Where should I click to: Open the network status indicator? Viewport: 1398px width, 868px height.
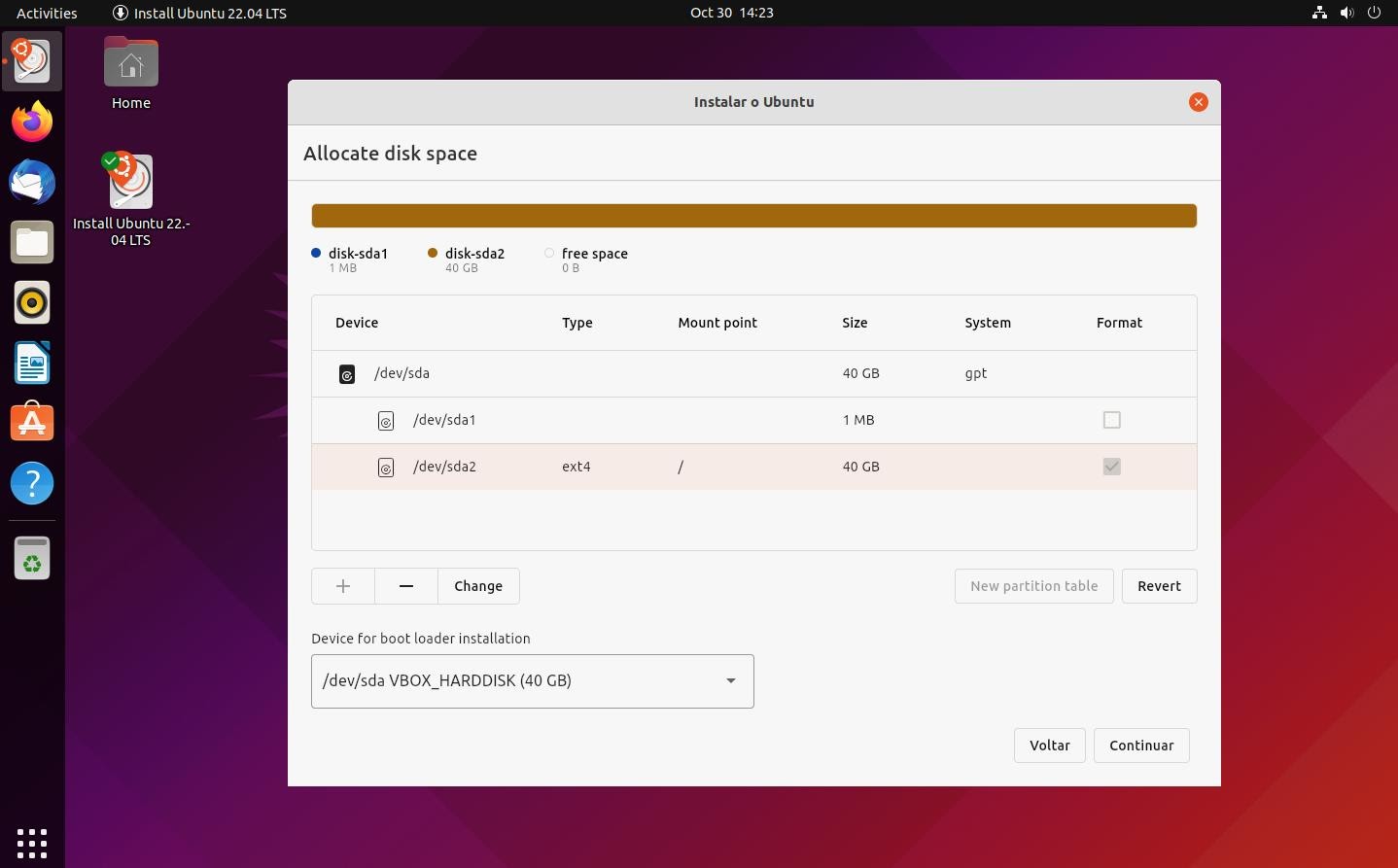tap(1319, 13)
